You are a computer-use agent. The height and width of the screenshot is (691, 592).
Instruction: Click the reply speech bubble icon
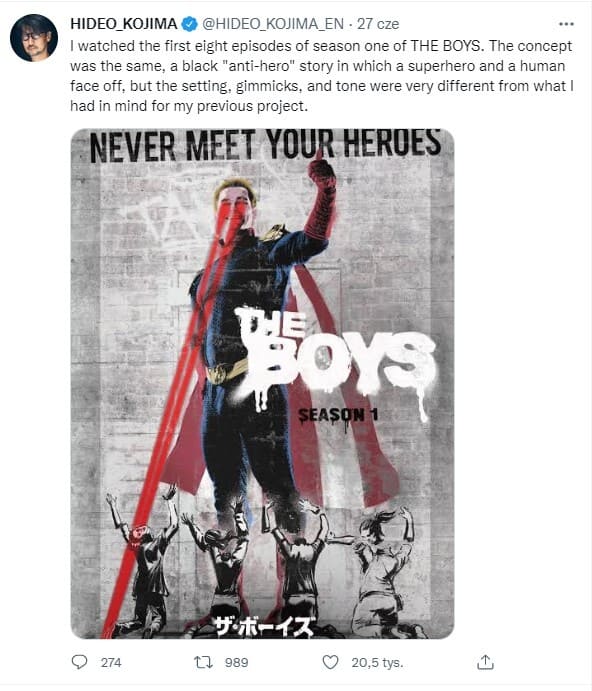[x=79, y=662]
